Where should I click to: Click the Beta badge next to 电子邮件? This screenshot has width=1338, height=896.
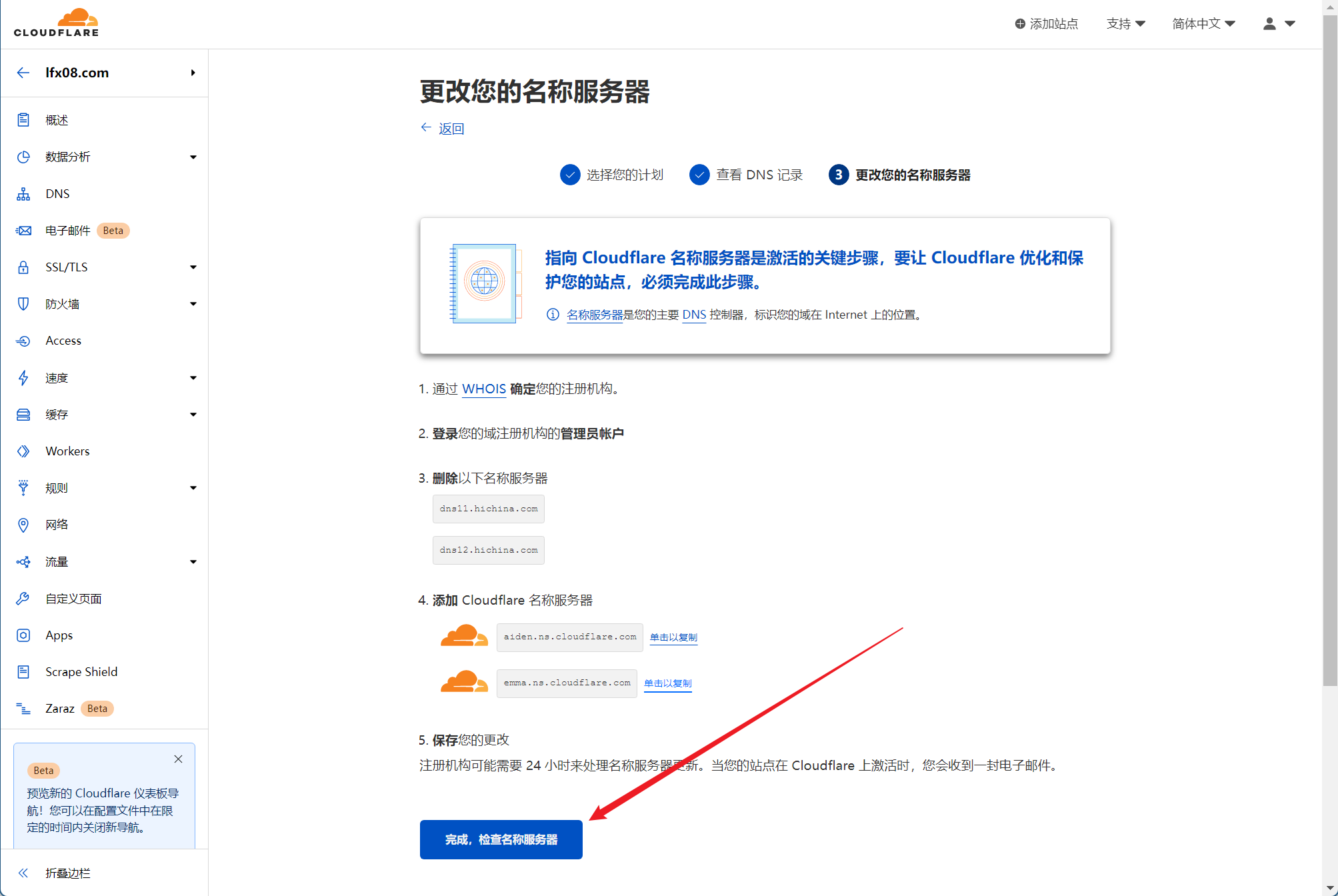pyautogui.click(x=113, y=231)
